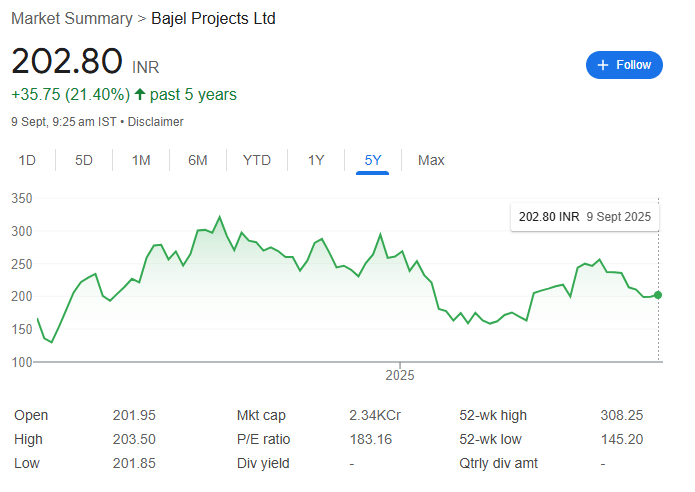Image resolution: width=695 pixels, height=492 pixels.
Task: Click the Follow button
Action: click(624, 65)
